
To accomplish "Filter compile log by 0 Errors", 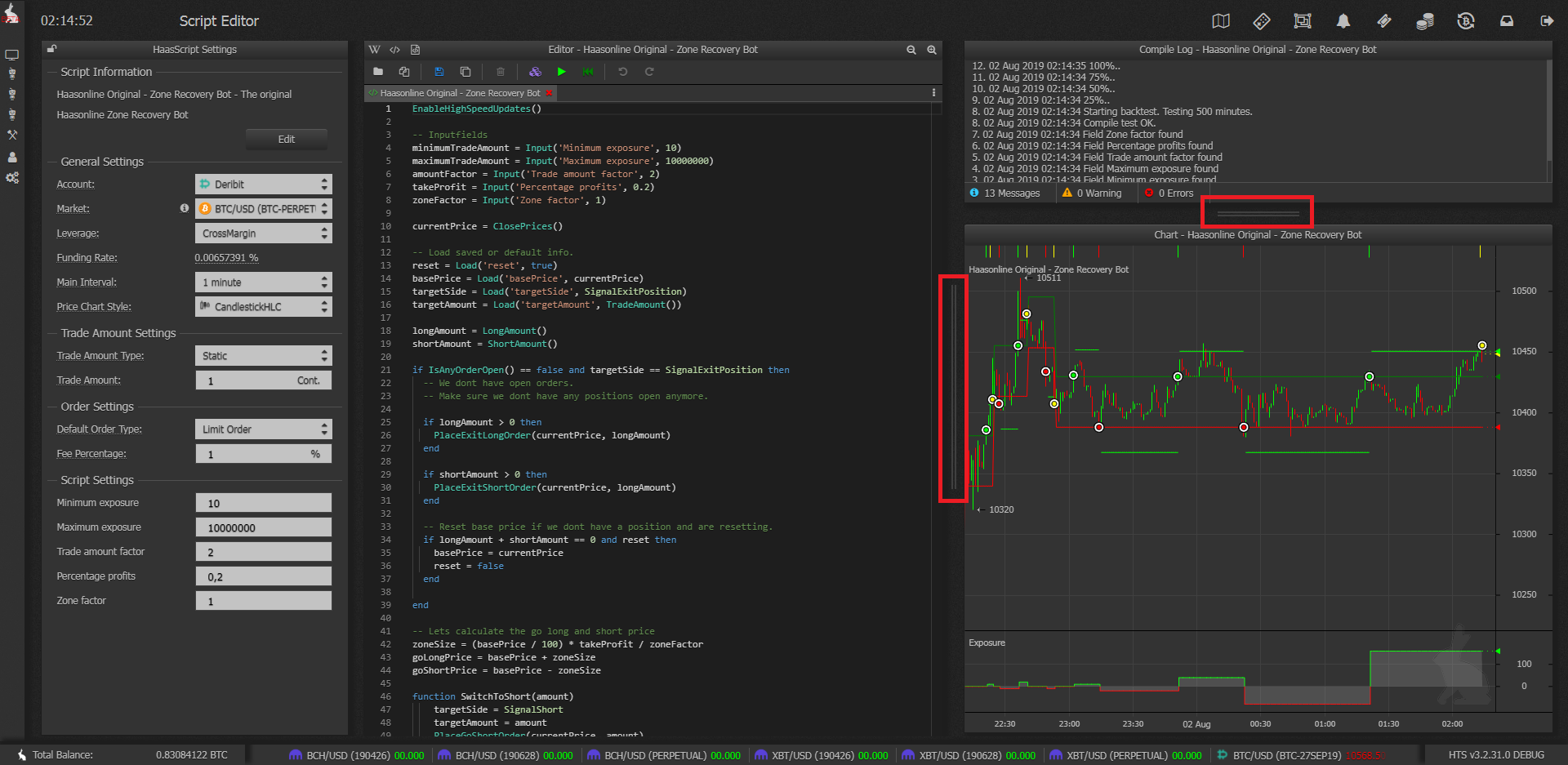I will coord(1169,193).
